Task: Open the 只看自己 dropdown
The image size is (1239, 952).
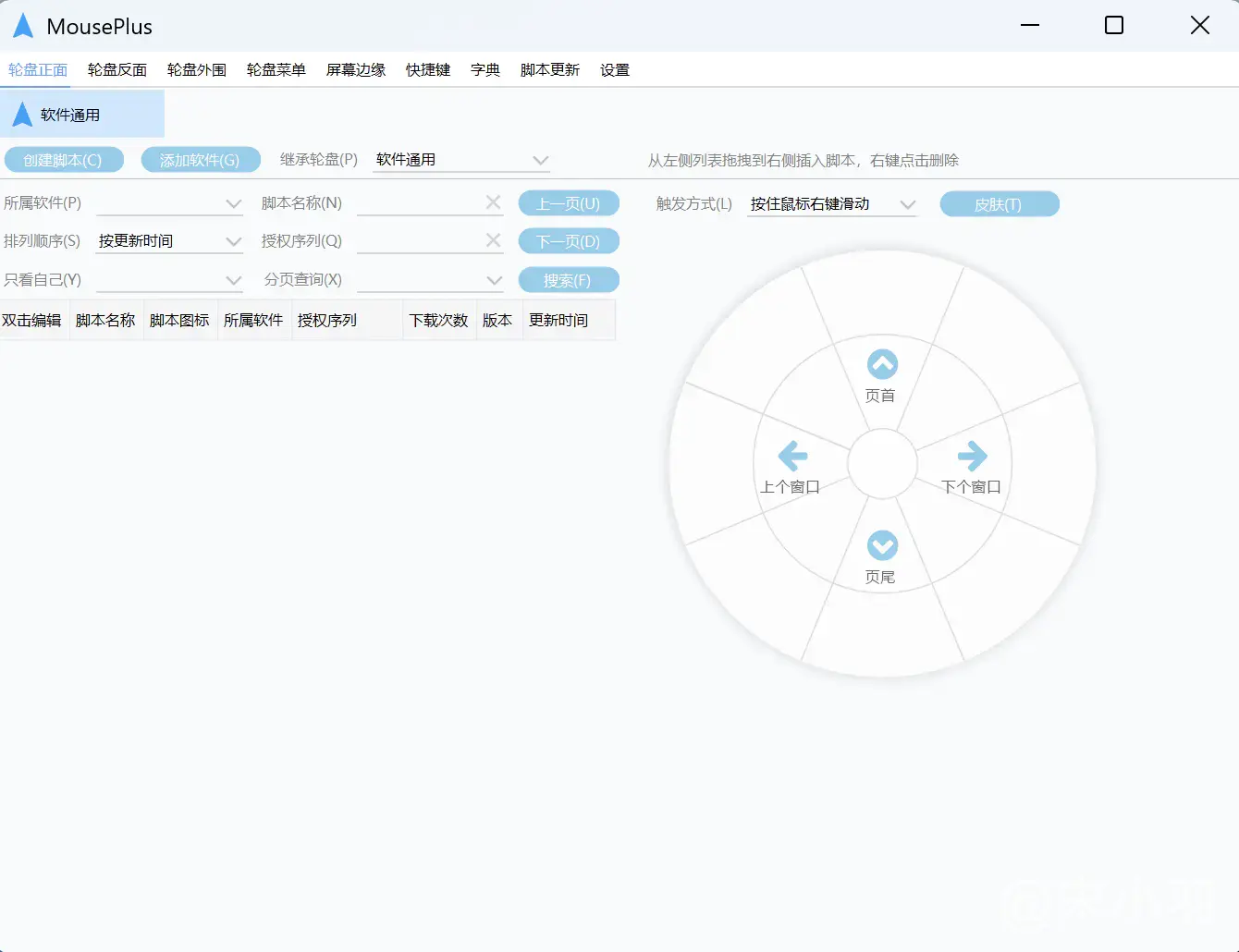Action: [233, 280]
